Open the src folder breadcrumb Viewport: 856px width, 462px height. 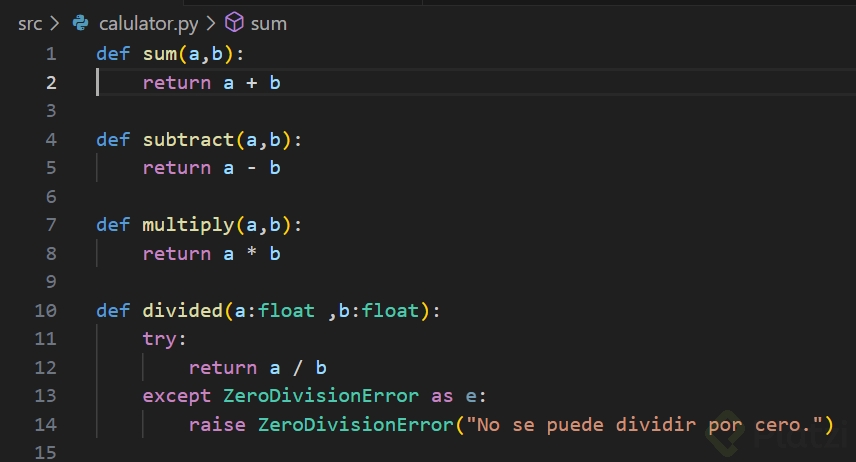click(30, 23)
